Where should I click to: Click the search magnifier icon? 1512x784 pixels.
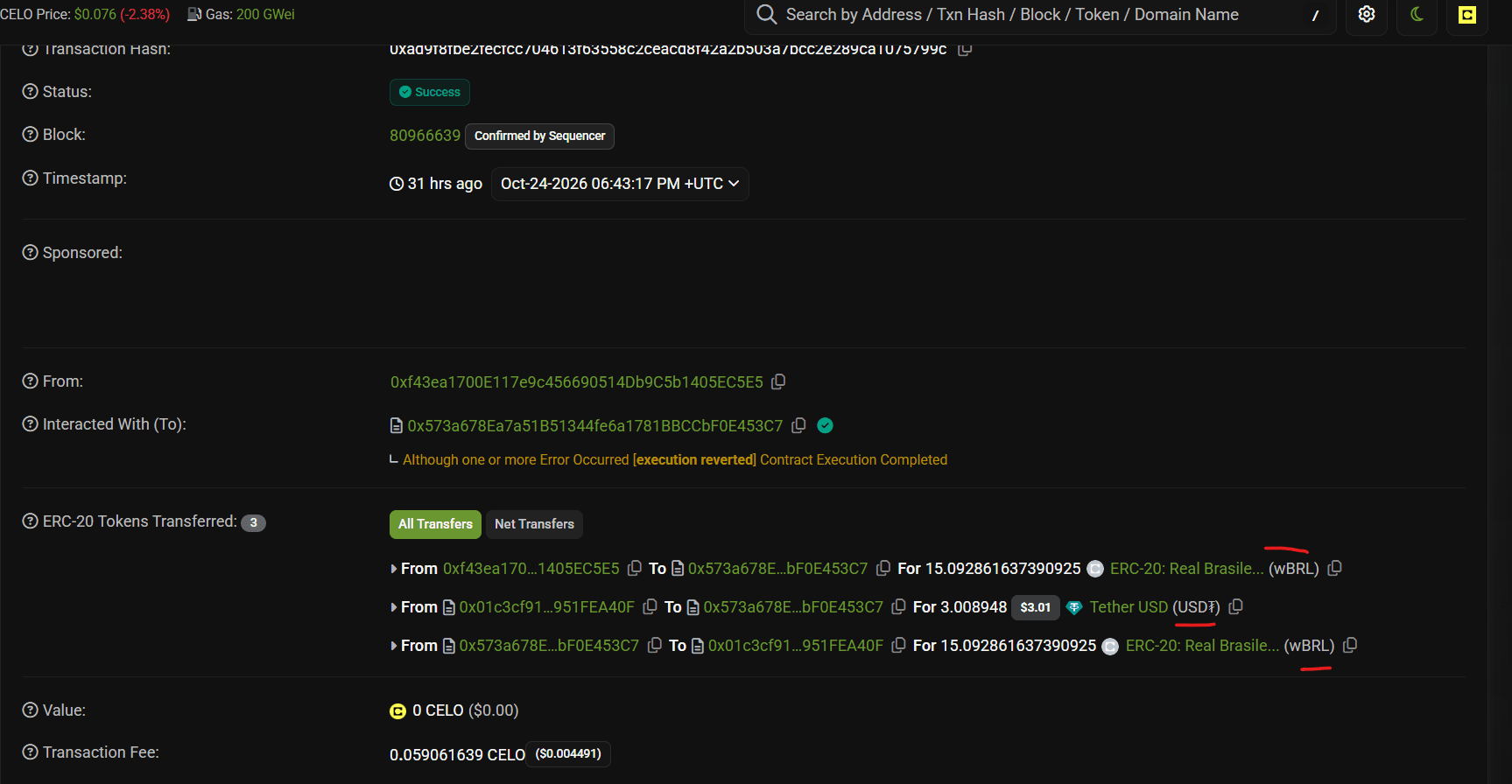(x=766, y=14)
